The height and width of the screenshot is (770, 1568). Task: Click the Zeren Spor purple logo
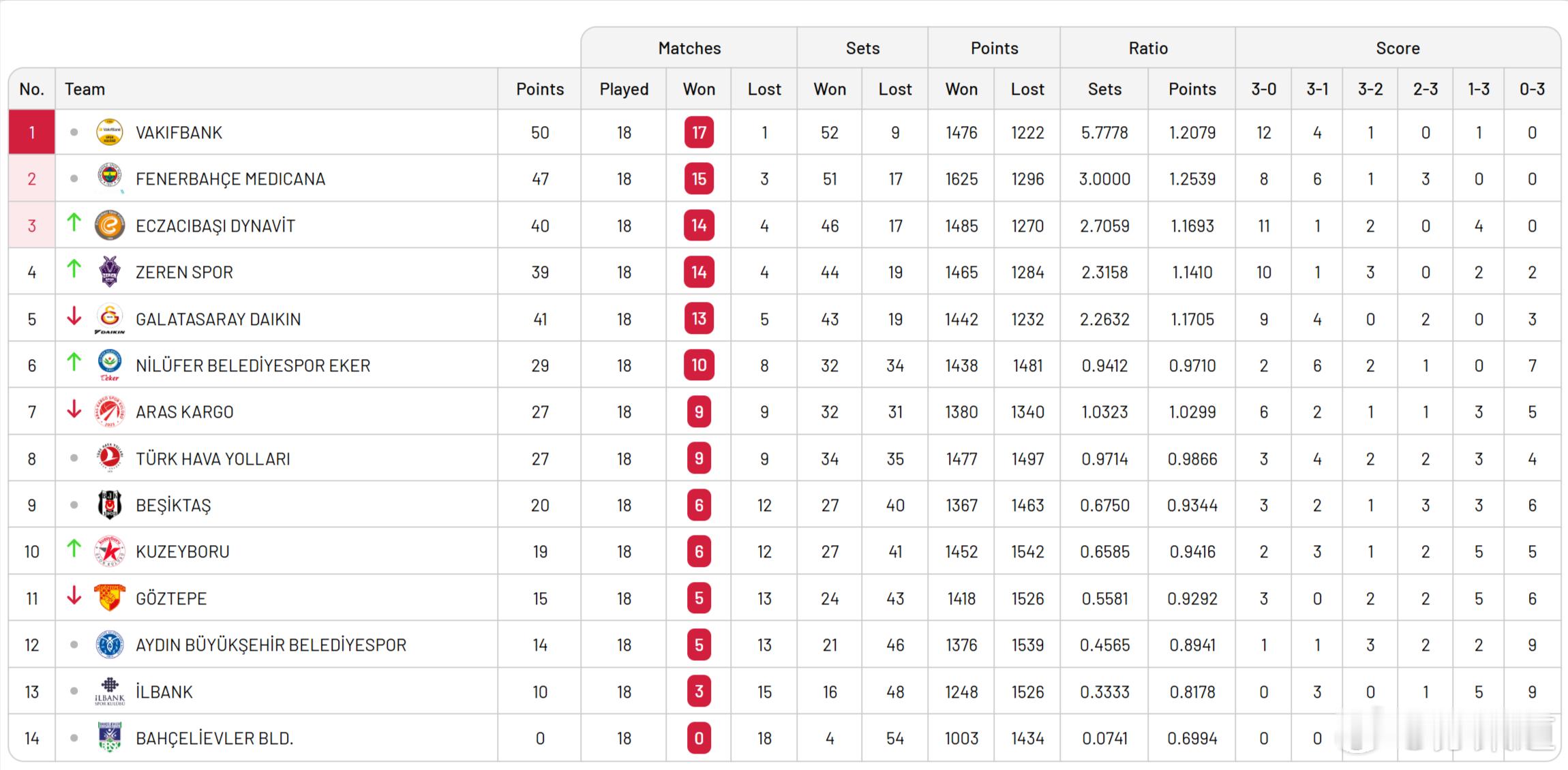[x=110, y=272]
